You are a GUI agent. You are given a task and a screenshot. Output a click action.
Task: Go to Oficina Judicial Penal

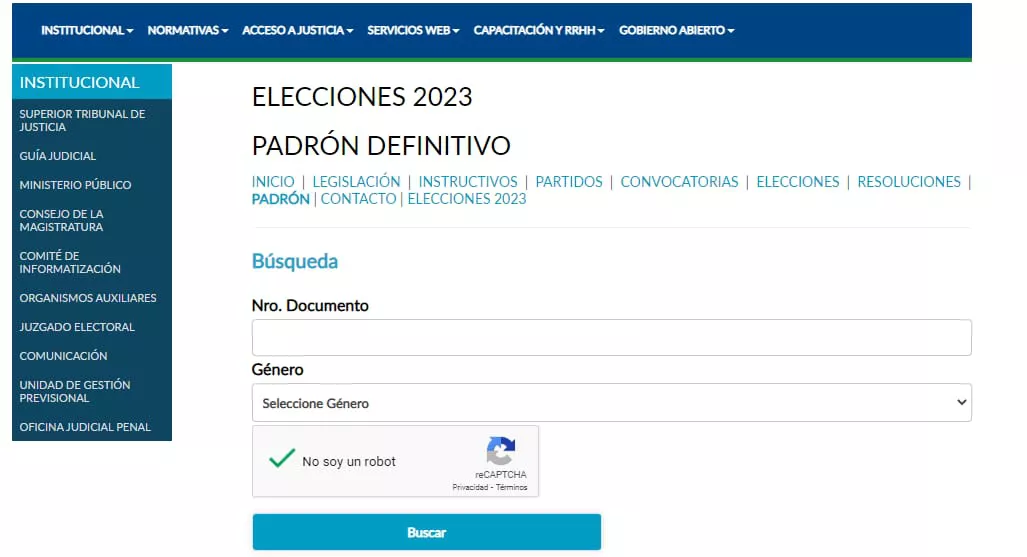click(x=85, y=427)
